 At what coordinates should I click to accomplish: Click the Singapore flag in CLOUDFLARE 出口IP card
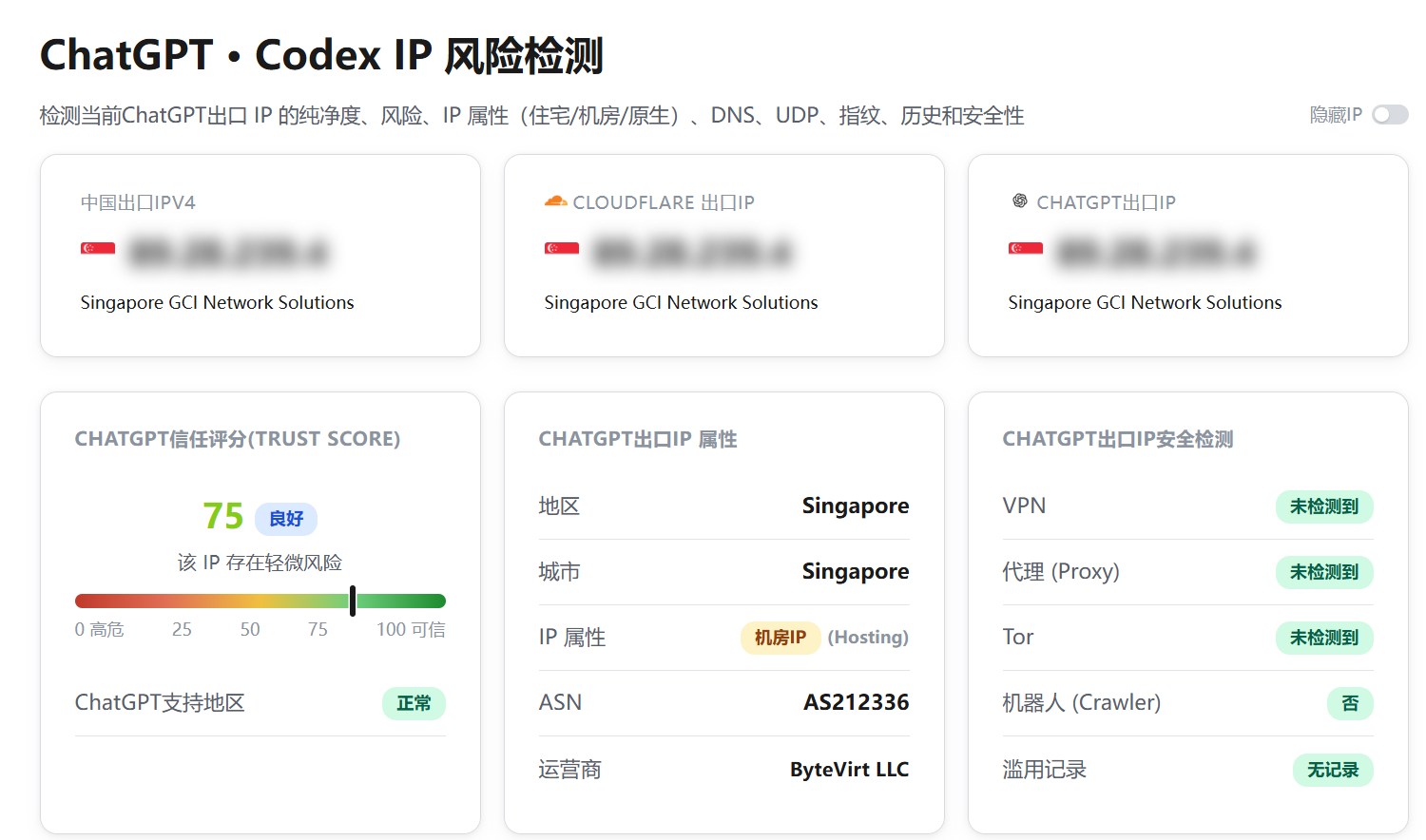(x=562, y=249)
